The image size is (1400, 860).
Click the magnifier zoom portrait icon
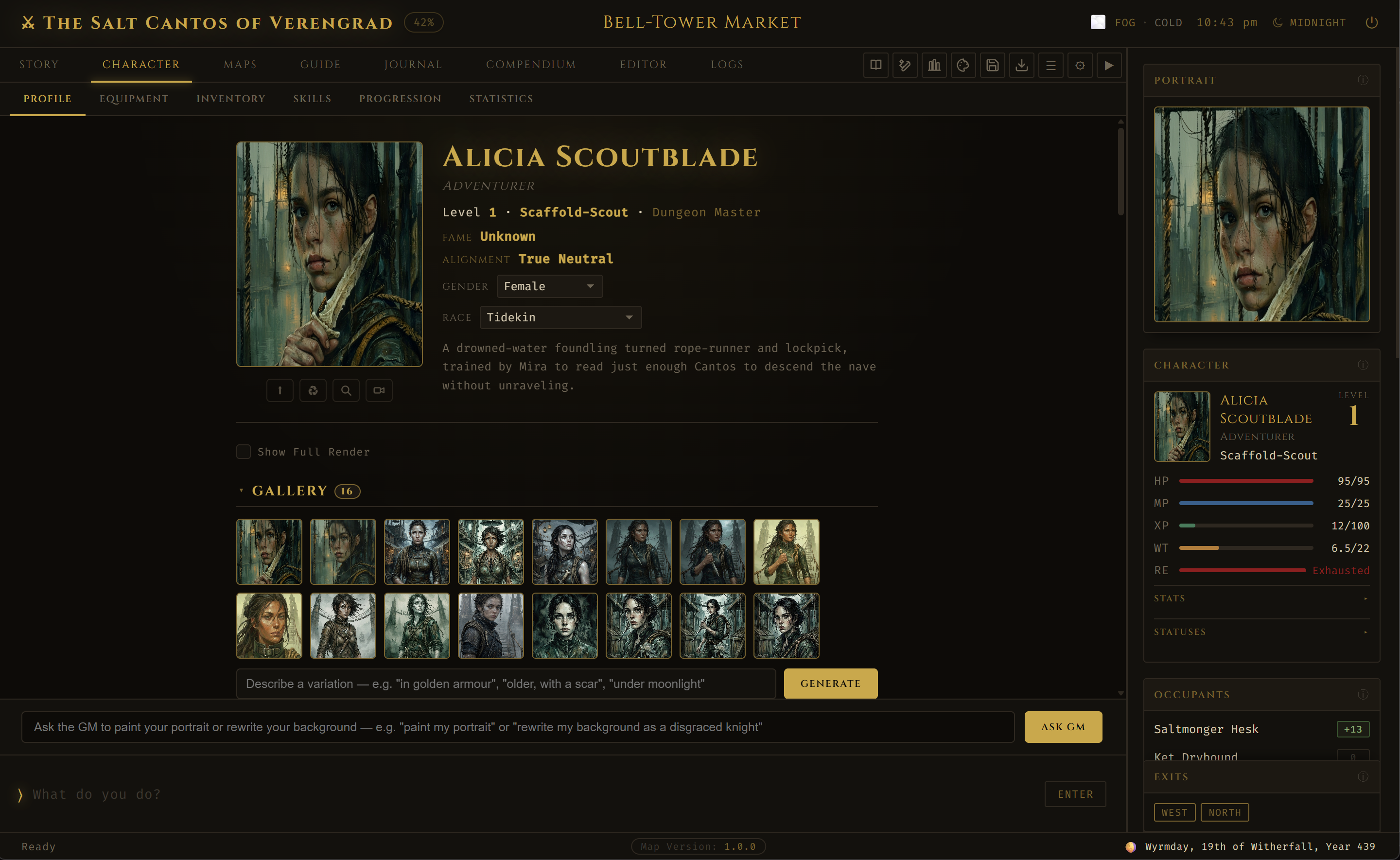click(346, 390)
